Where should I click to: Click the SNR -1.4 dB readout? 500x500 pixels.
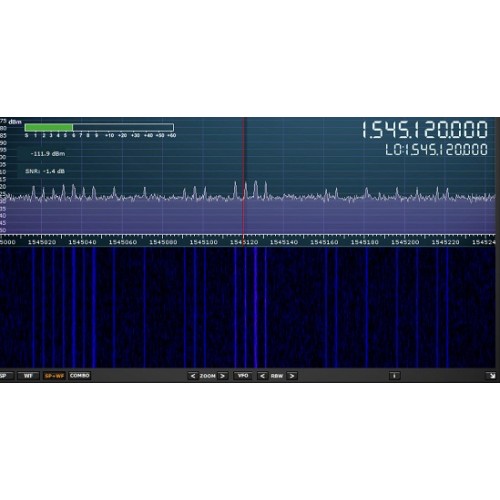coord(45,171)
